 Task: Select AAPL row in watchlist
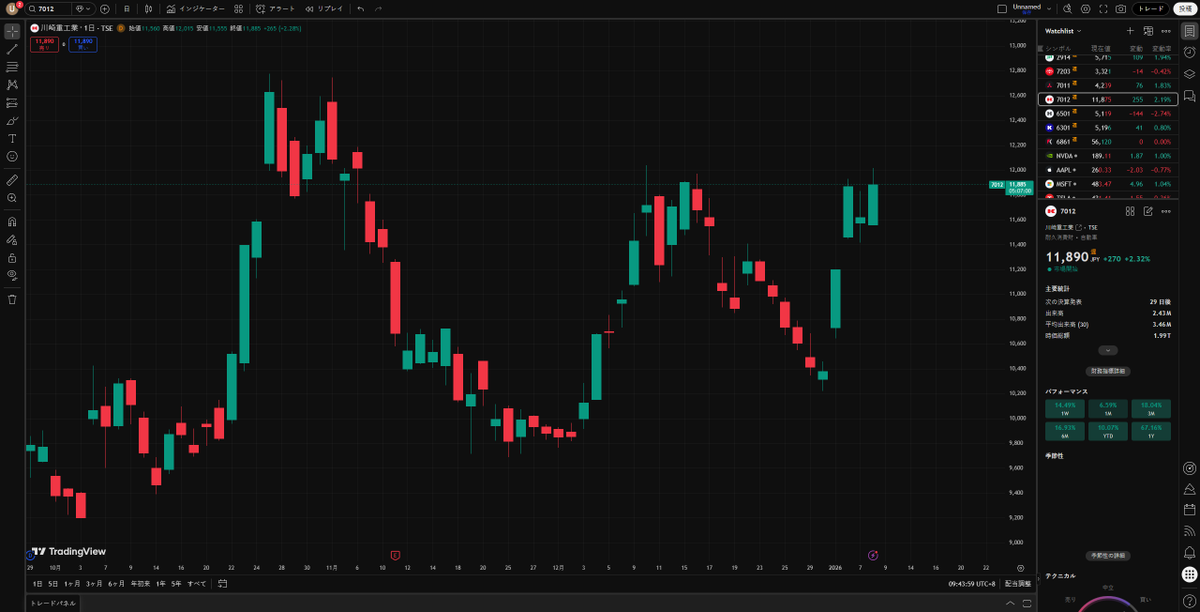click(x=1107, y=170)
